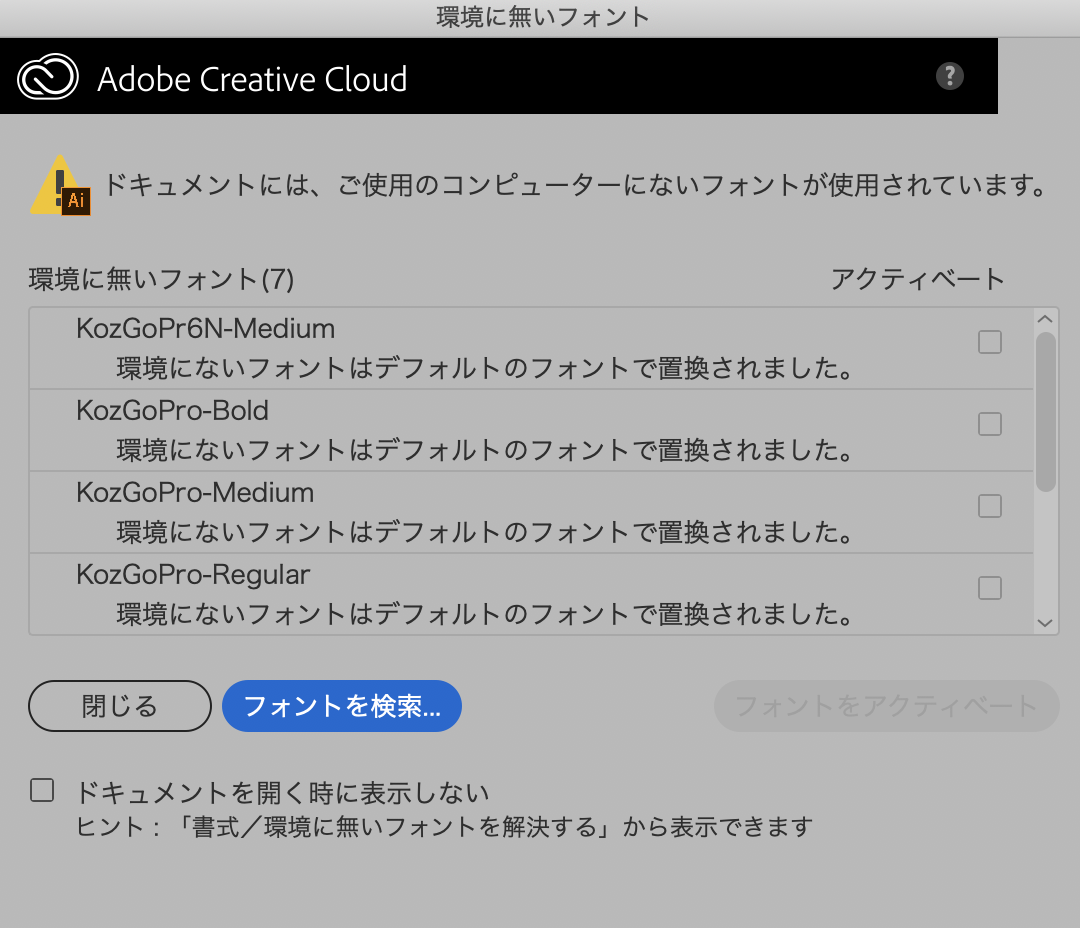Check activate box for KozGoPr6N-Medium
The height and width of the screenshot is (928, 1080).
point(990,342)
